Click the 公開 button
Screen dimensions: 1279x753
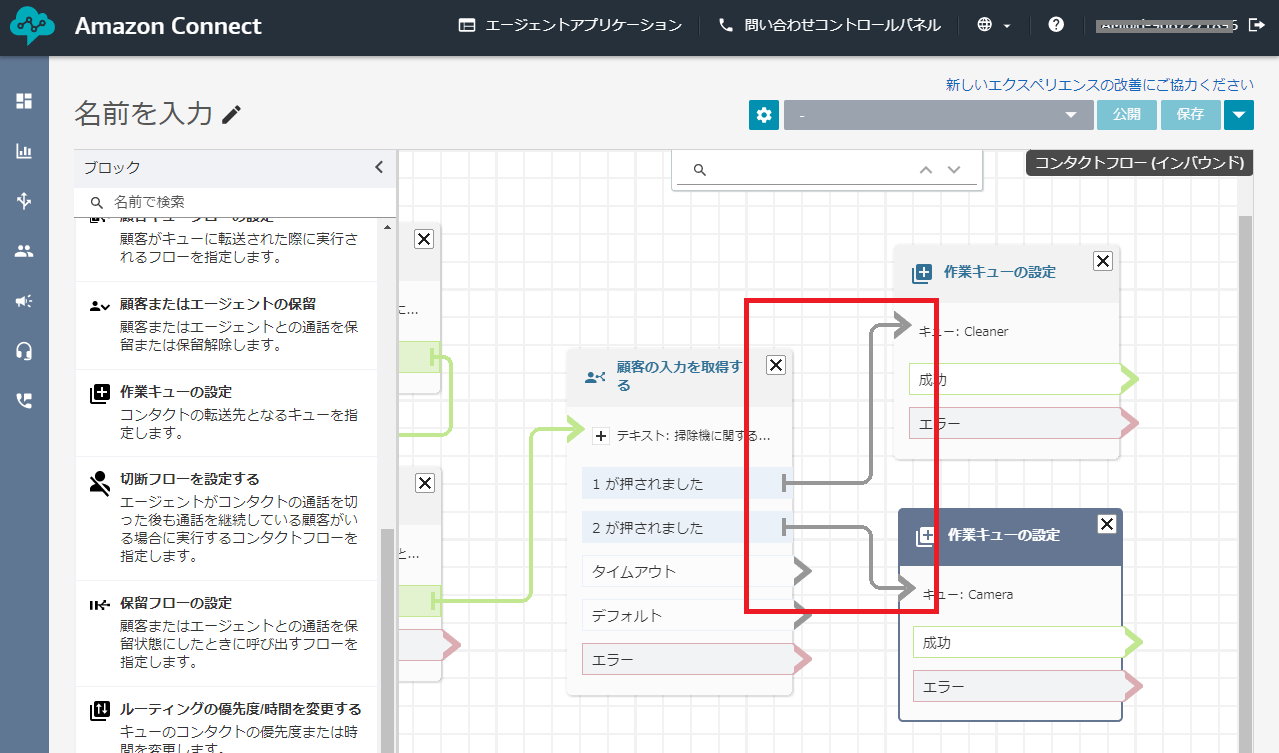click(x=1126, y=115)
